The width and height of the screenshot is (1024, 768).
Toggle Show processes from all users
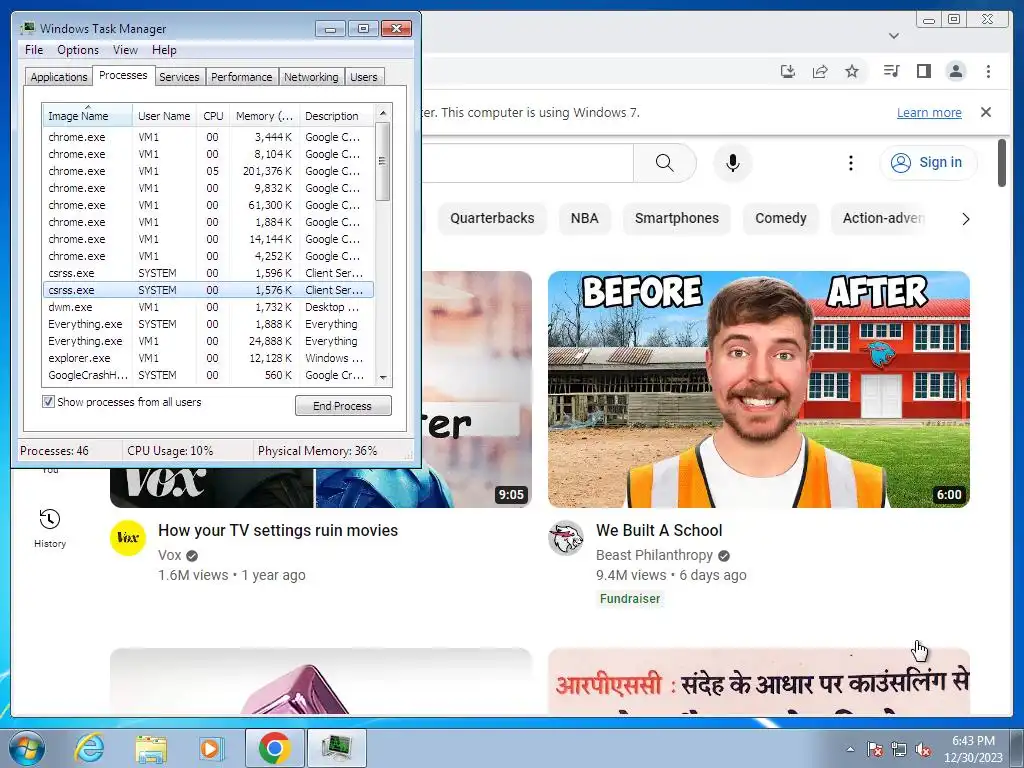pyautogui.click(x=48, y=402)
